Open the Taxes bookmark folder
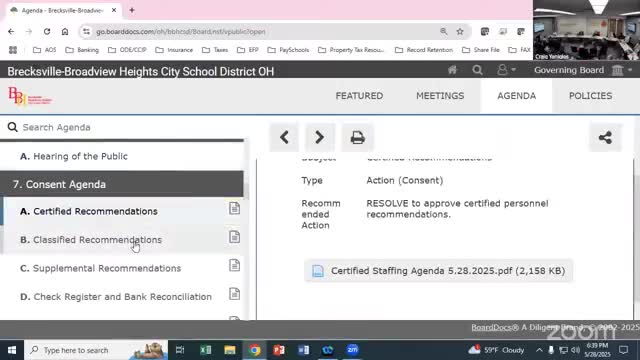Image resolution: width=640 pixels, height=360 pixels. click(x=215, y=50)
